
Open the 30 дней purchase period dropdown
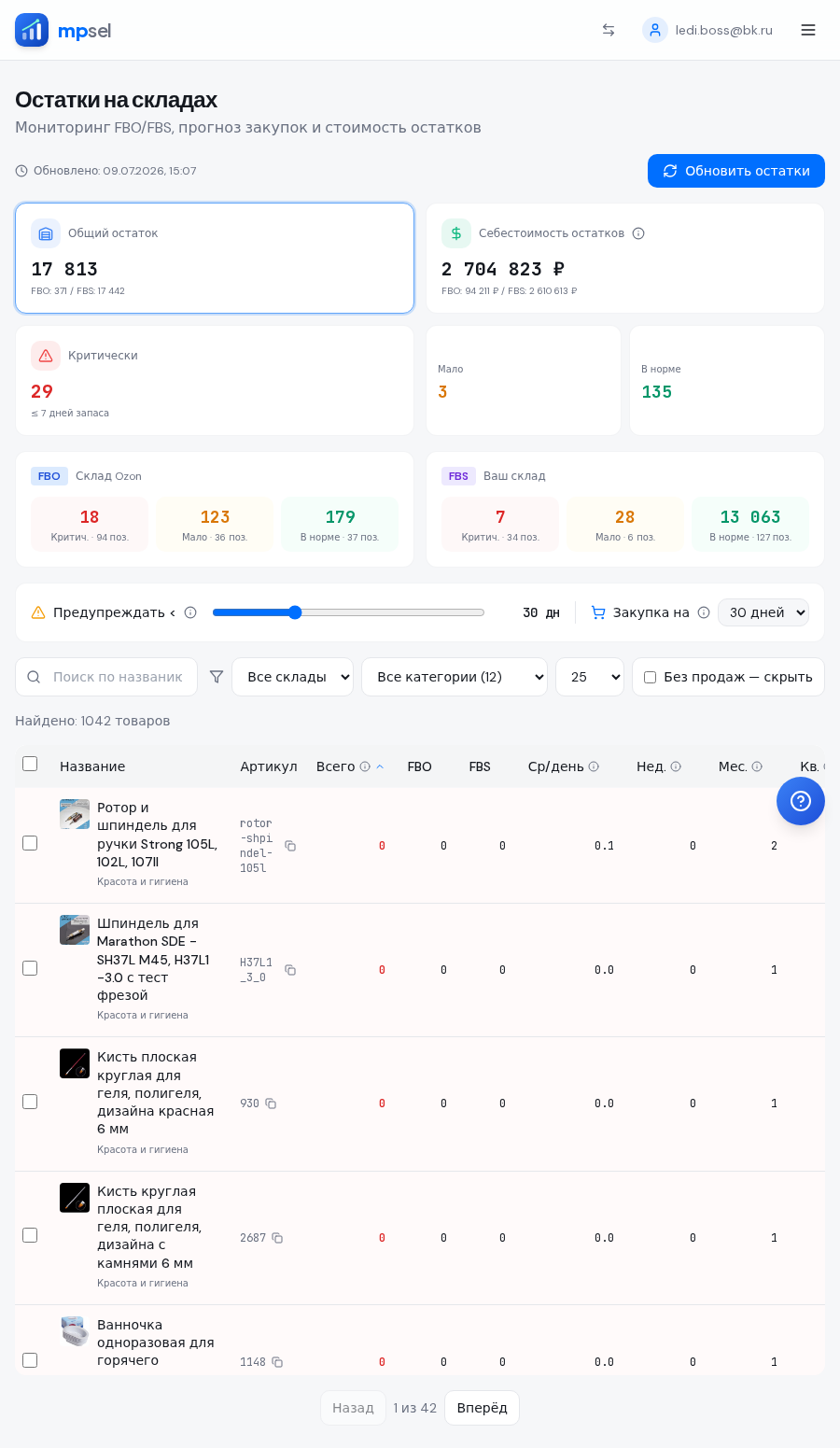[763, 612]
